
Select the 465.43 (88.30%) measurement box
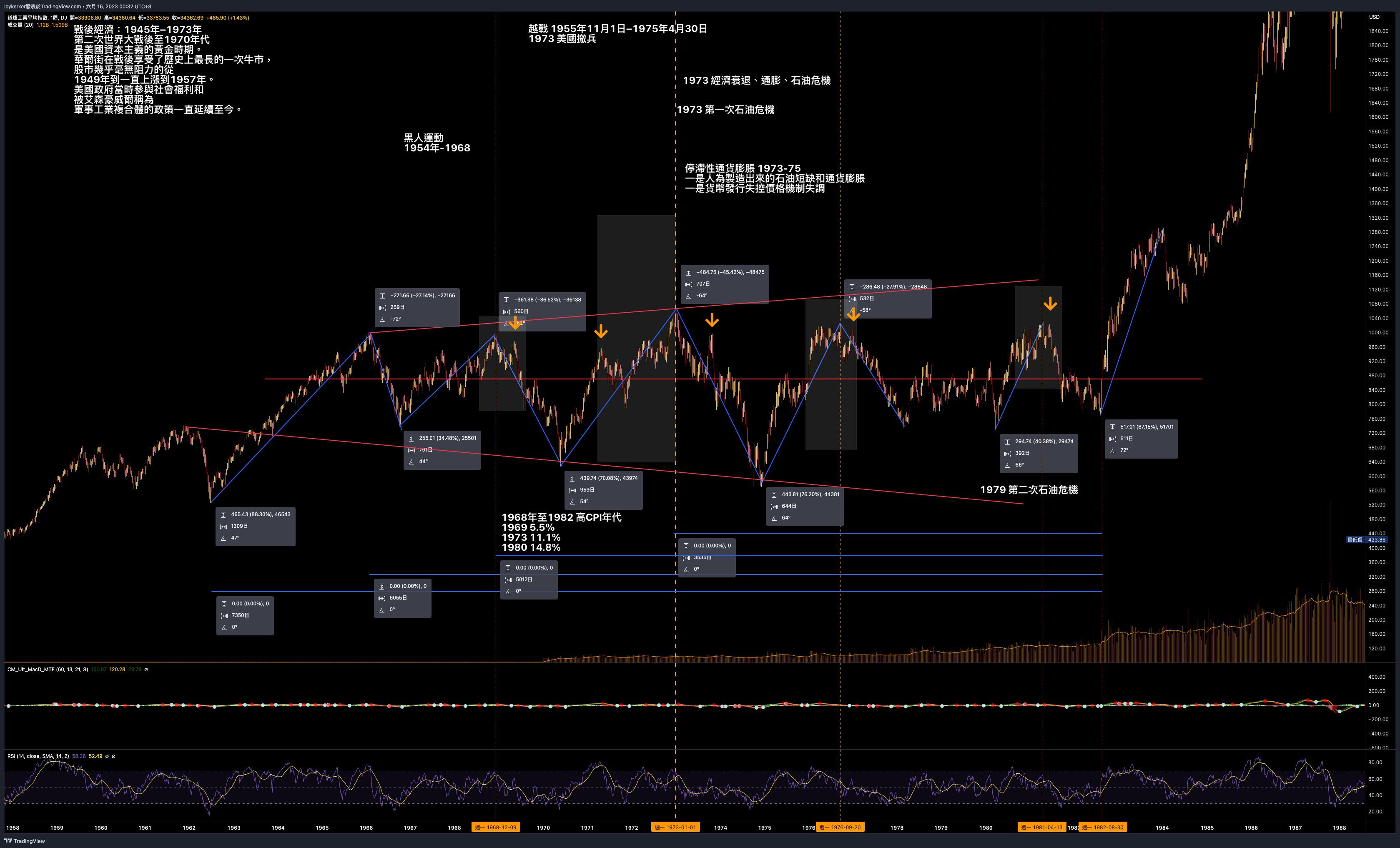coord(255,526)
